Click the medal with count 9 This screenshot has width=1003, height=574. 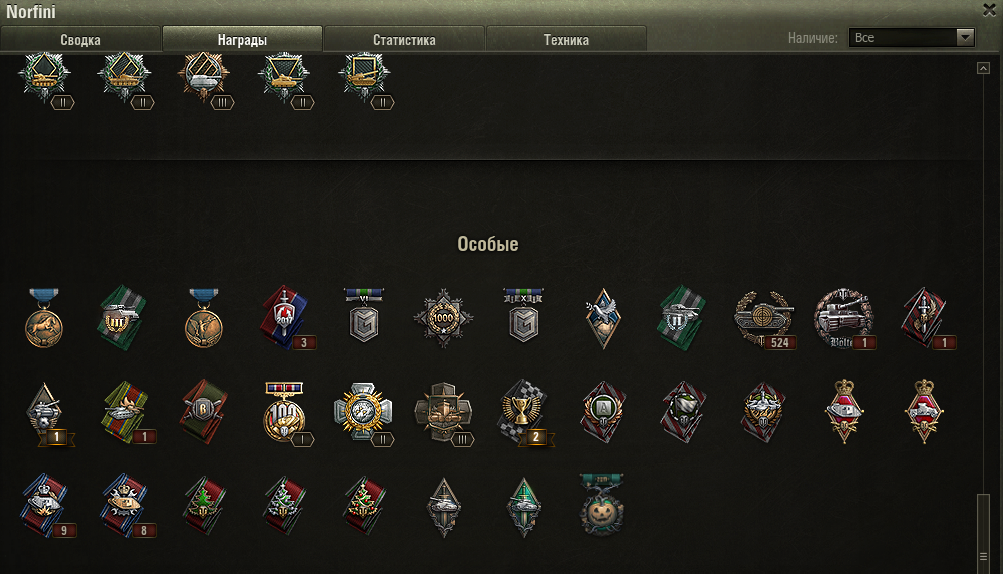pos(46,506)
